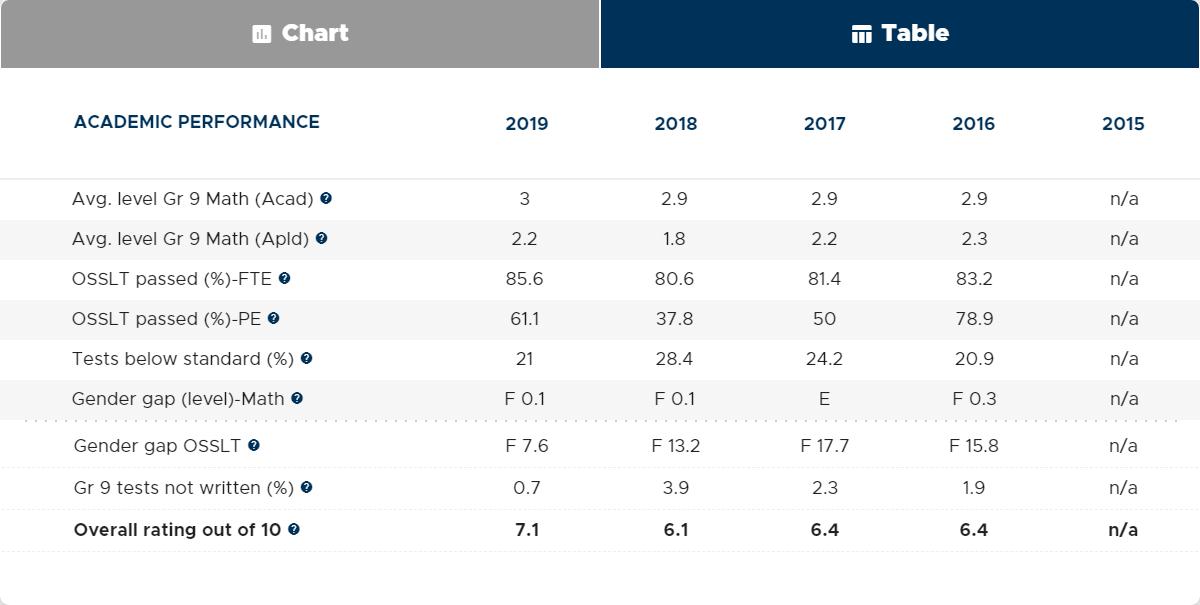The height and width of the screenshot is (605, 1200).
Task: Click question icon for Gr 9 tests not written
Action: pos(306,487)
